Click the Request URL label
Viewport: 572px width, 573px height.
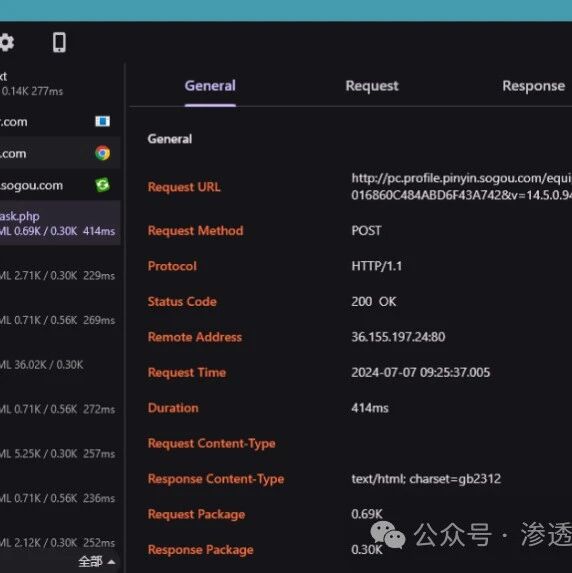(184, 187)
